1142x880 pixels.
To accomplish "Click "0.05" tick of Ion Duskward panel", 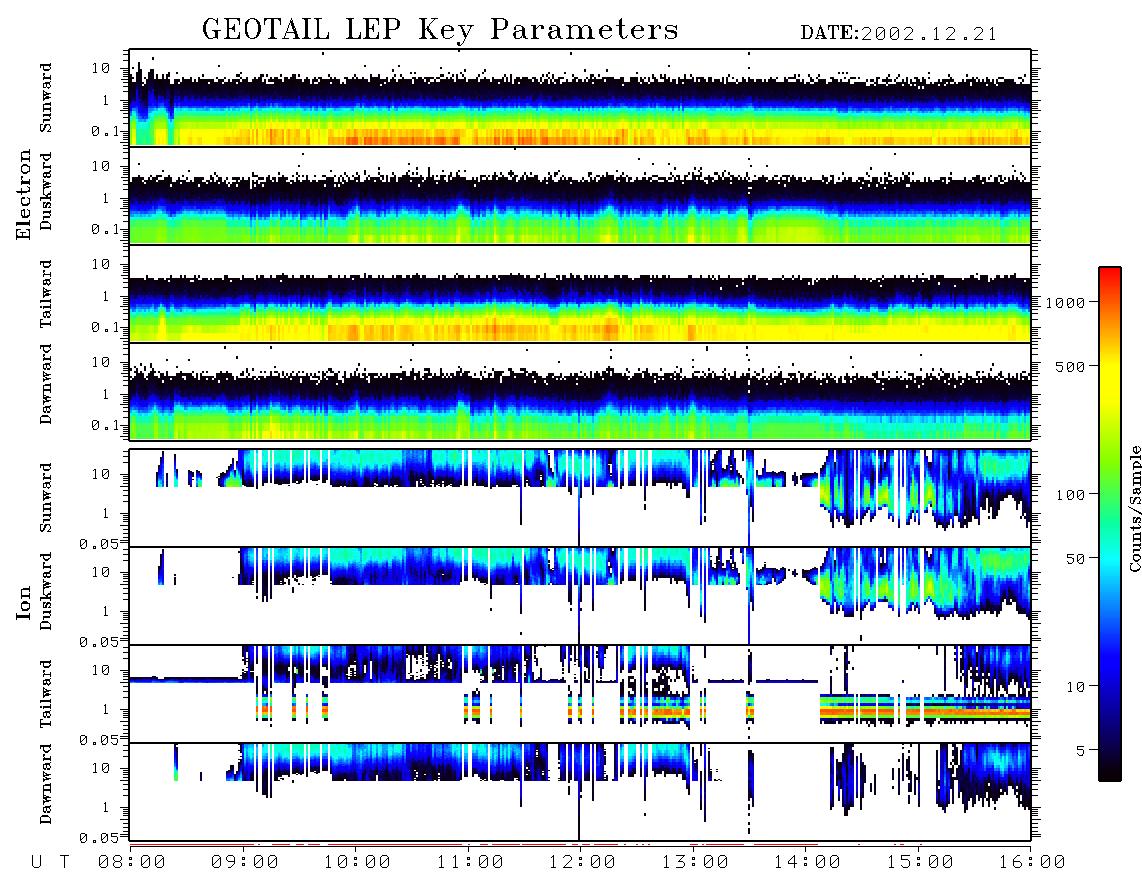I will coord(98,642).
